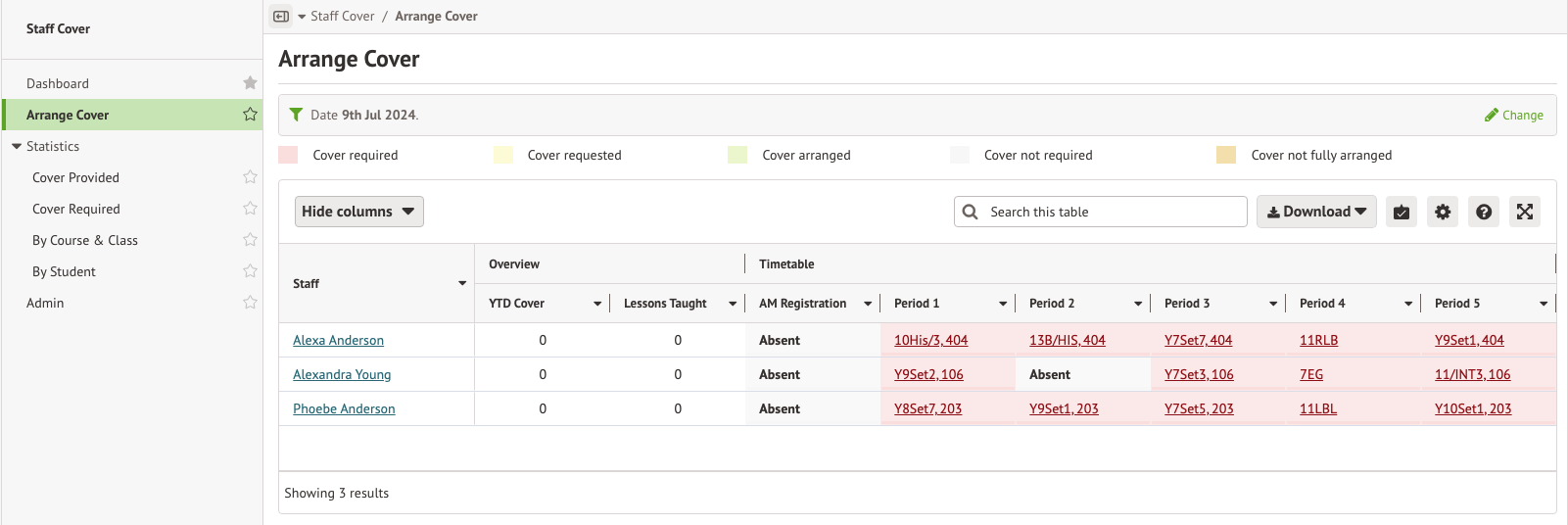The image size is (1568, 525).
Task: Open the Hide columns dropdown
Action: pyautogui.click(x=358, y=212)
